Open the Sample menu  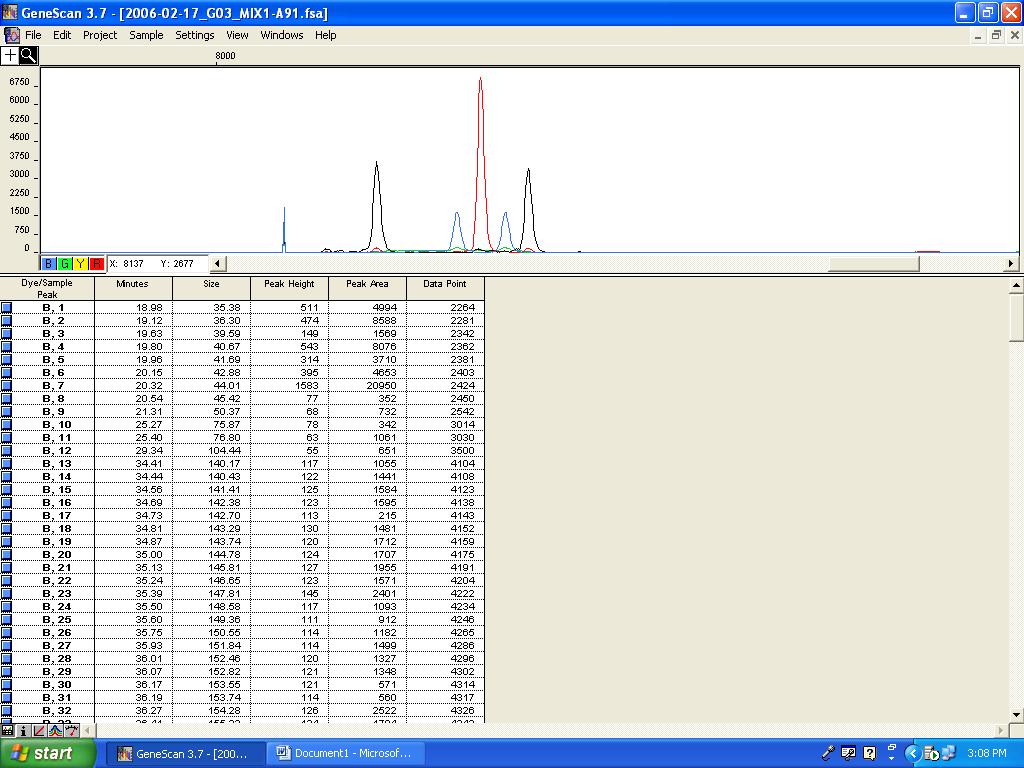click(146, 35)
